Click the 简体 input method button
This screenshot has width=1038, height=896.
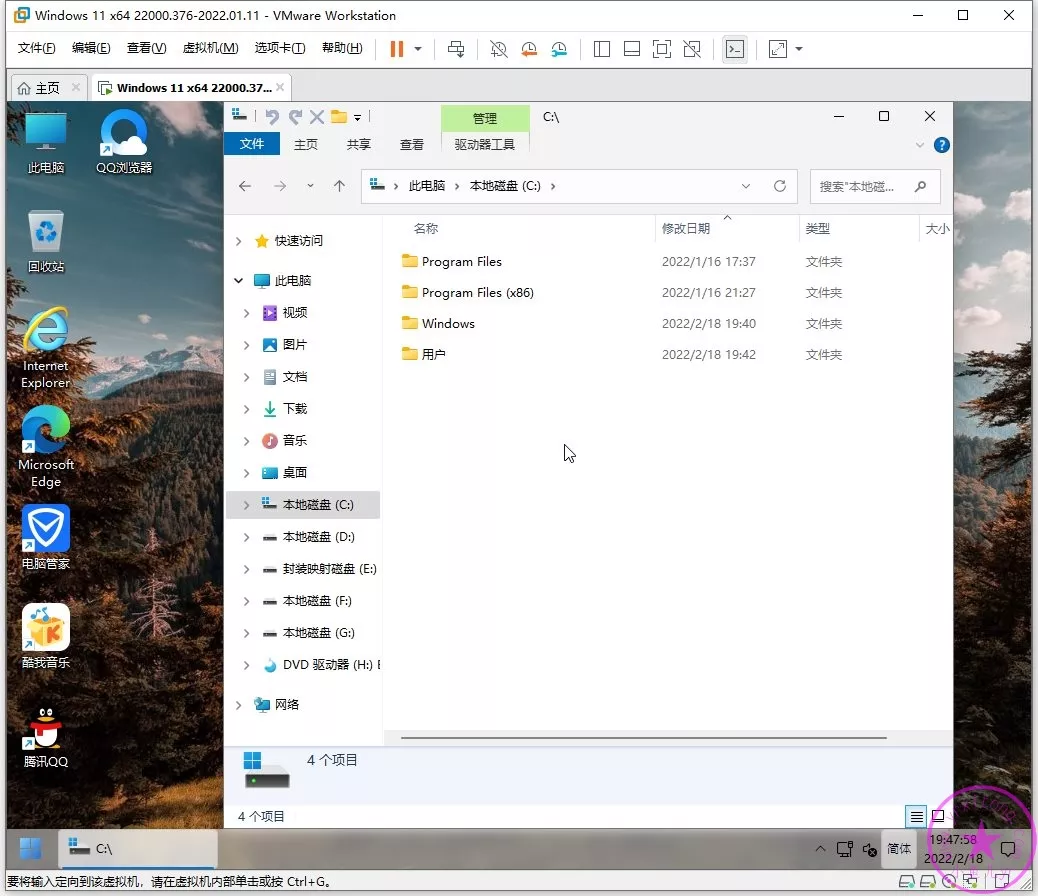click(x=899, y=849)
